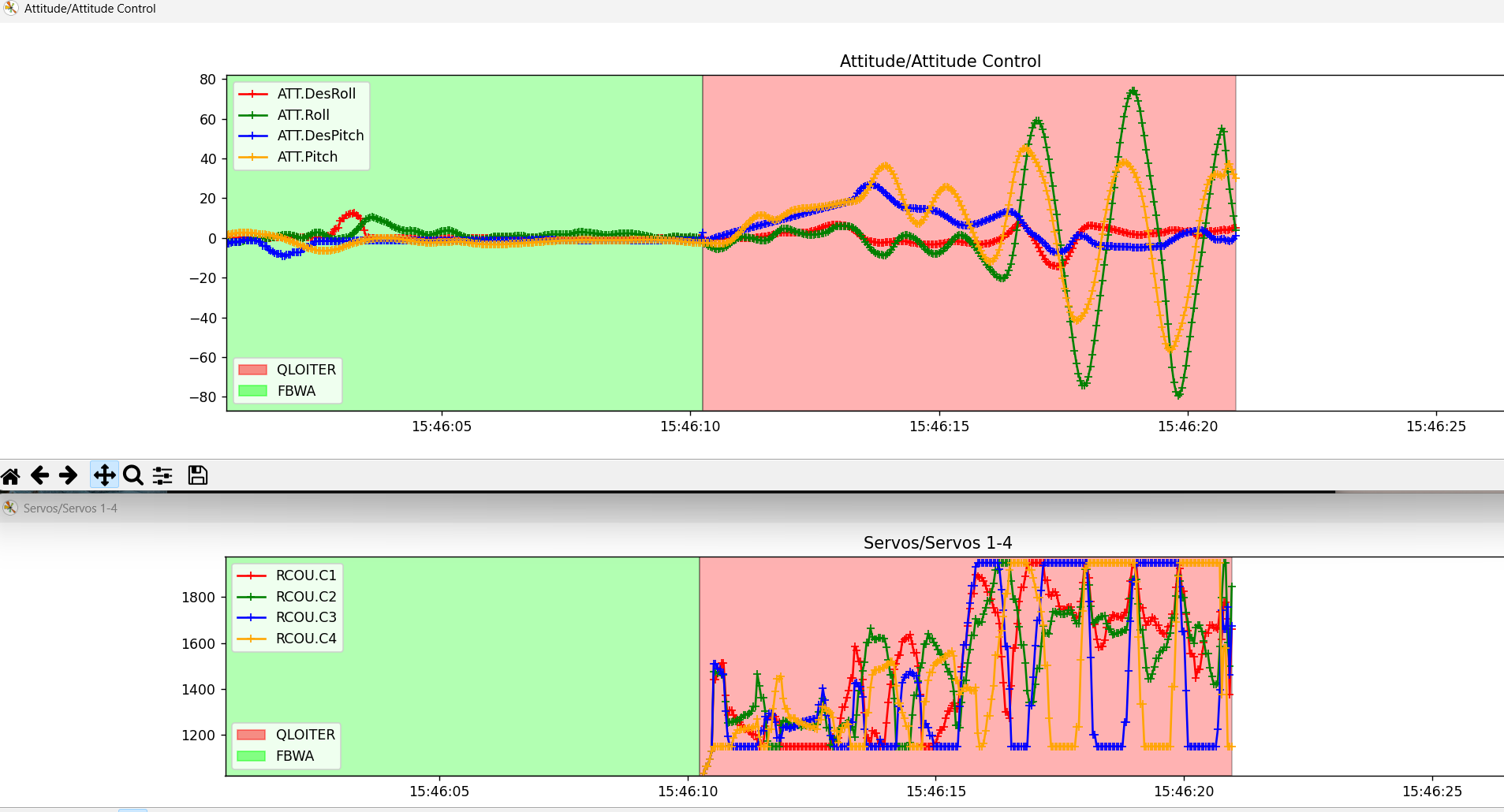Click the Attitude window title bar icon
The height and width of the screenshot is (812, 1504).
(11, 9)
